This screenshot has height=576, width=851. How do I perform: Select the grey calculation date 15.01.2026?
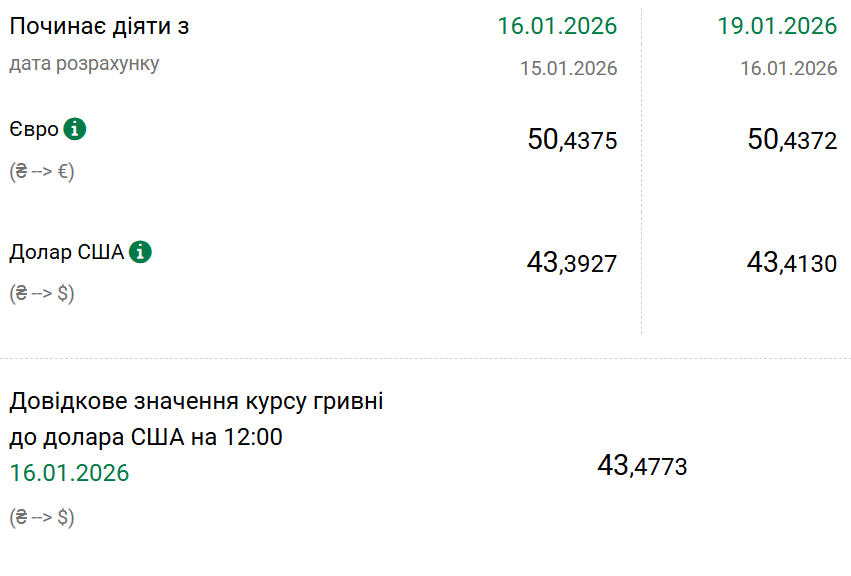pos(568,69)
